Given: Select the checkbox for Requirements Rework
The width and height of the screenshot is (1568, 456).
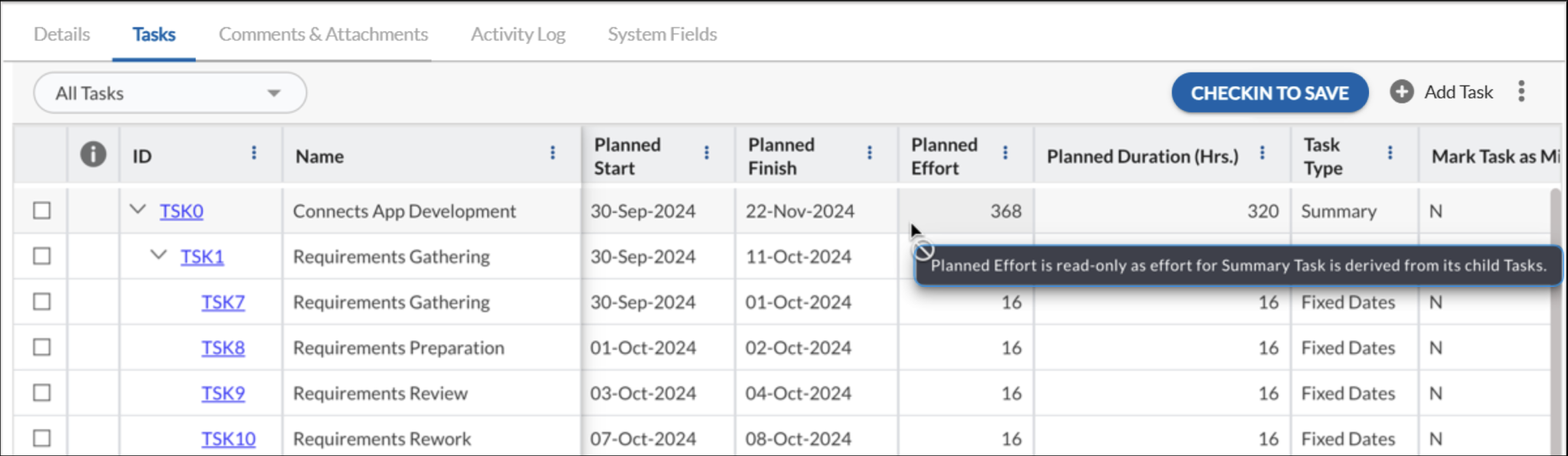Looking at the screenshot, I should click(x=41, y=438).
